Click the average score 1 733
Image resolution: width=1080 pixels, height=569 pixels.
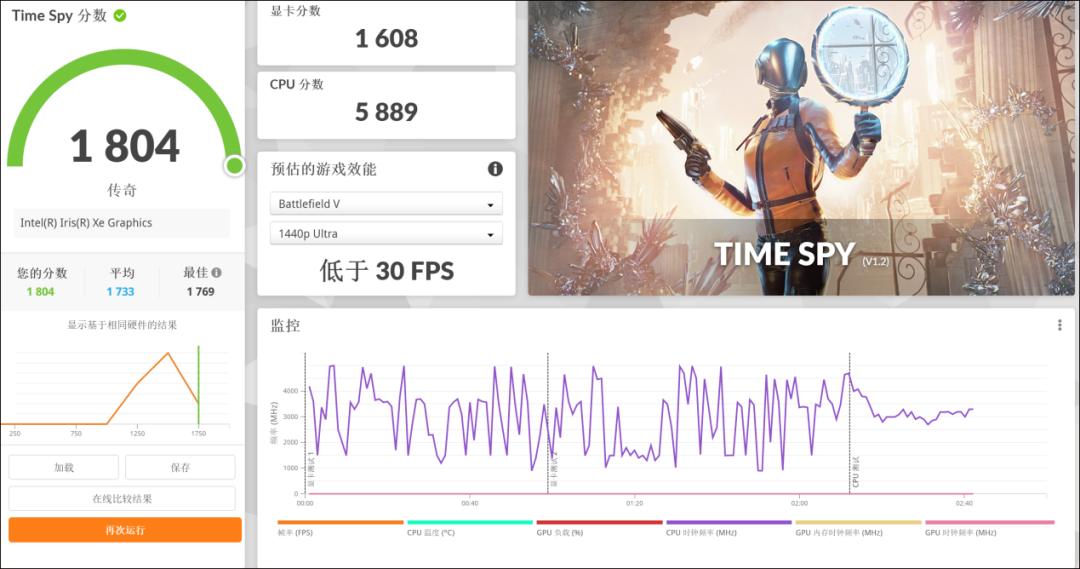pos(121,291)
